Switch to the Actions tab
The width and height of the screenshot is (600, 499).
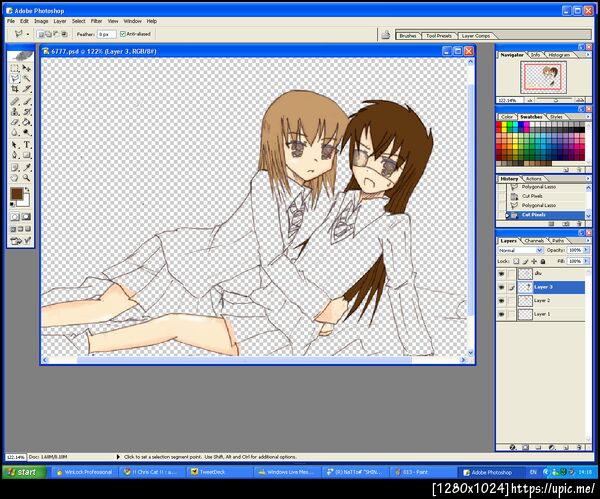(x=533, y=179)
